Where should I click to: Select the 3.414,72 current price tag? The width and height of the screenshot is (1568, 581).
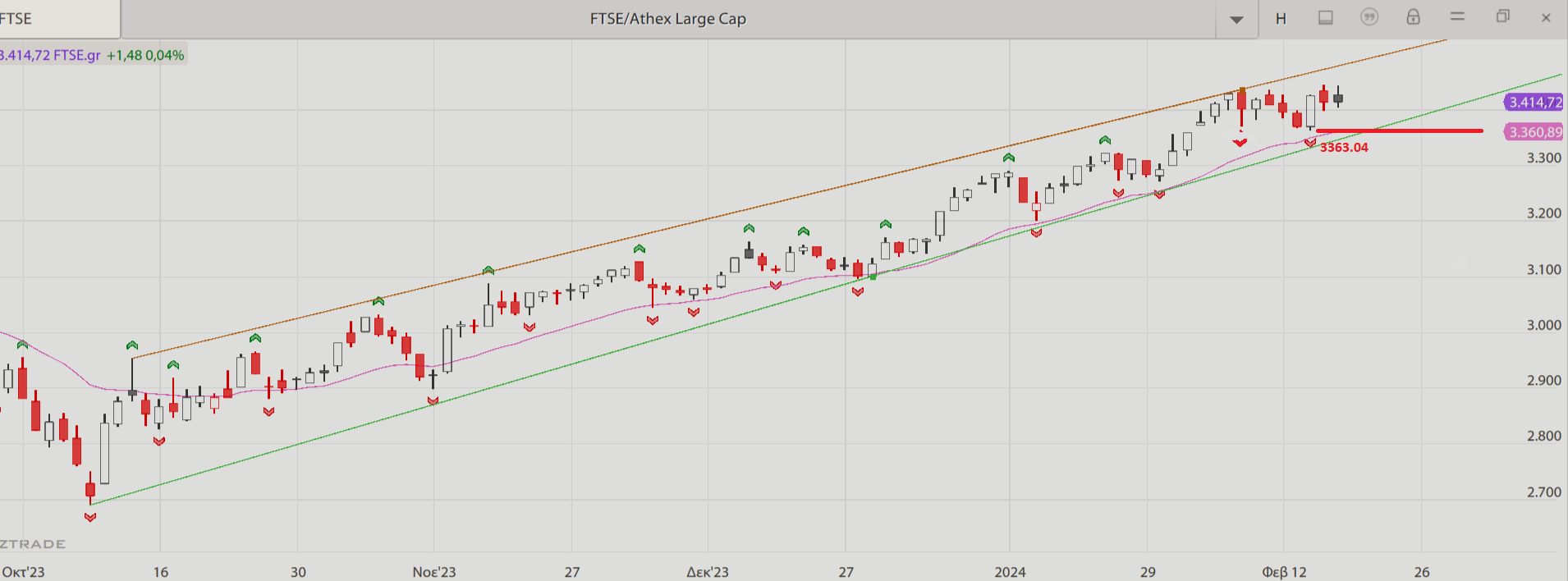[x=1534, y=103]
